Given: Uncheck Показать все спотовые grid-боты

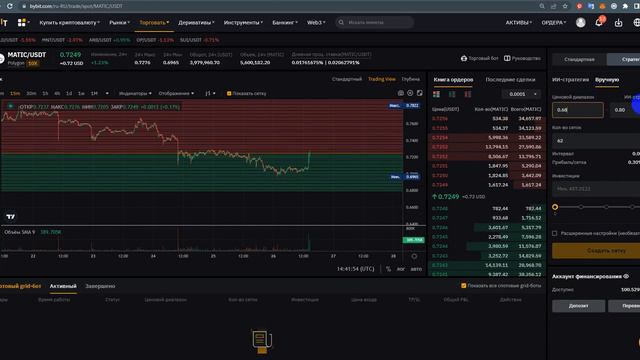Looking at the screenshot, I should pyautogui.click(x=463, y=286).
